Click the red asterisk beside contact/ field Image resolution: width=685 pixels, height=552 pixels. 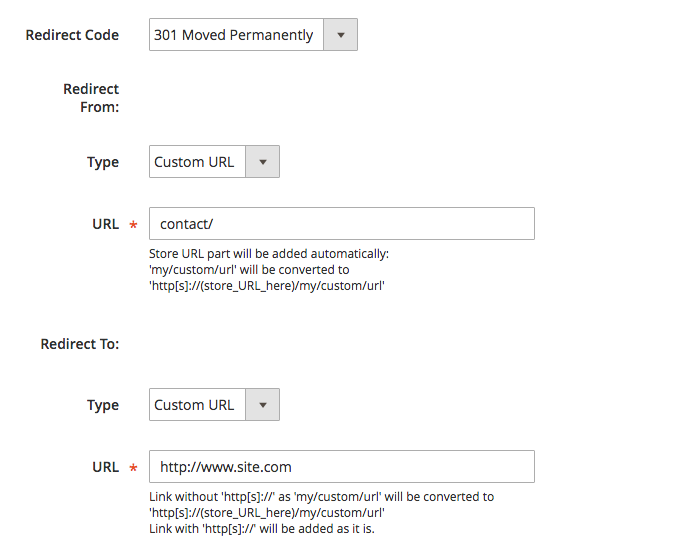[x=133, y=226]
